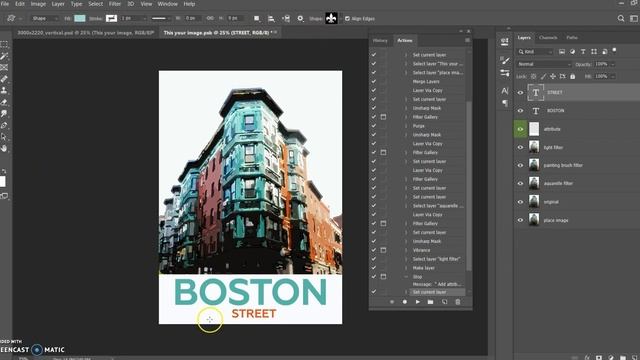Viewport: 640px width, 360px height.
Task: Uncheck the Merge Layers action step
Action: click(374, 81)
